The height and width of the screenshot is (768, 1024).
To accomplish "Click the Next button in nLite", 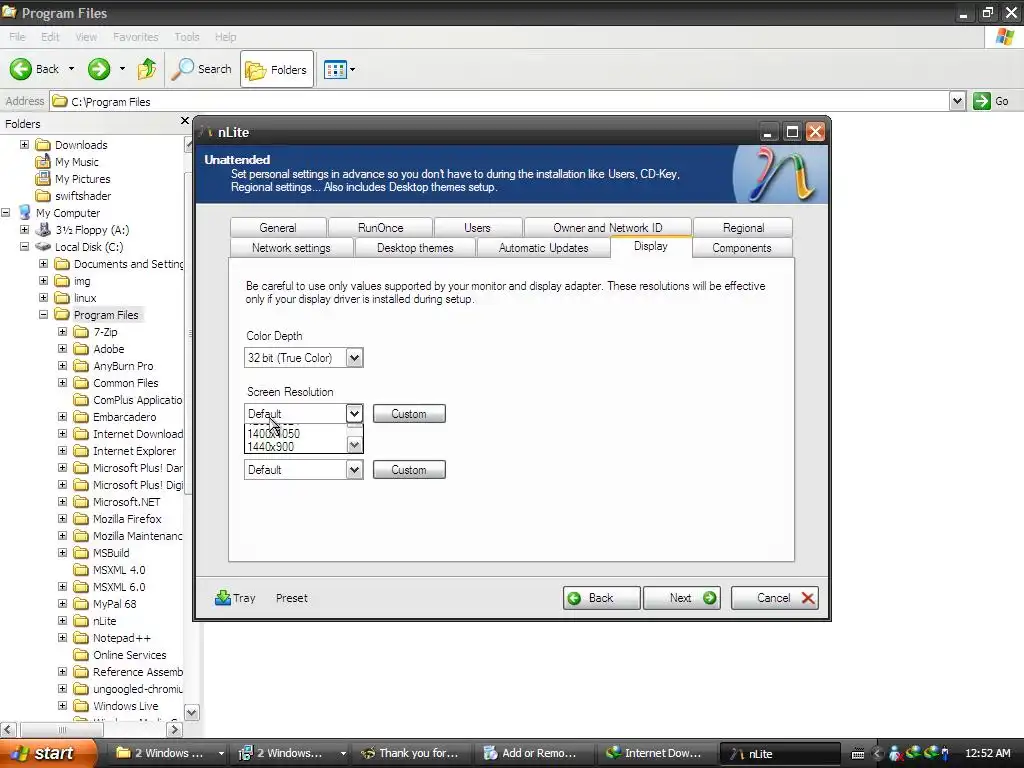I will point(681,598).
